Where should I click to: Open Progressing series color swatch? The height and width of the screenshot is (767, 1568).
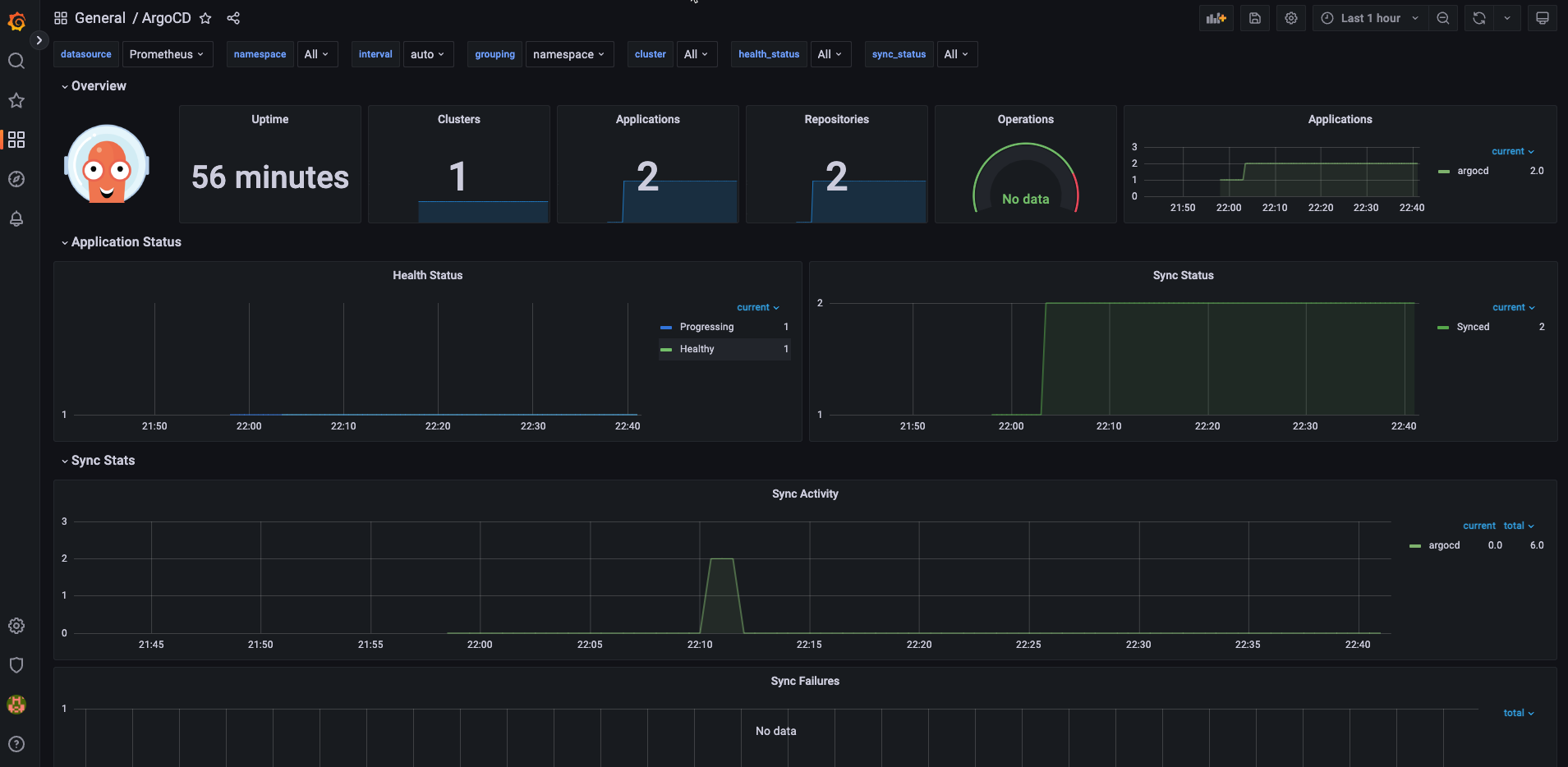[666, 327]
